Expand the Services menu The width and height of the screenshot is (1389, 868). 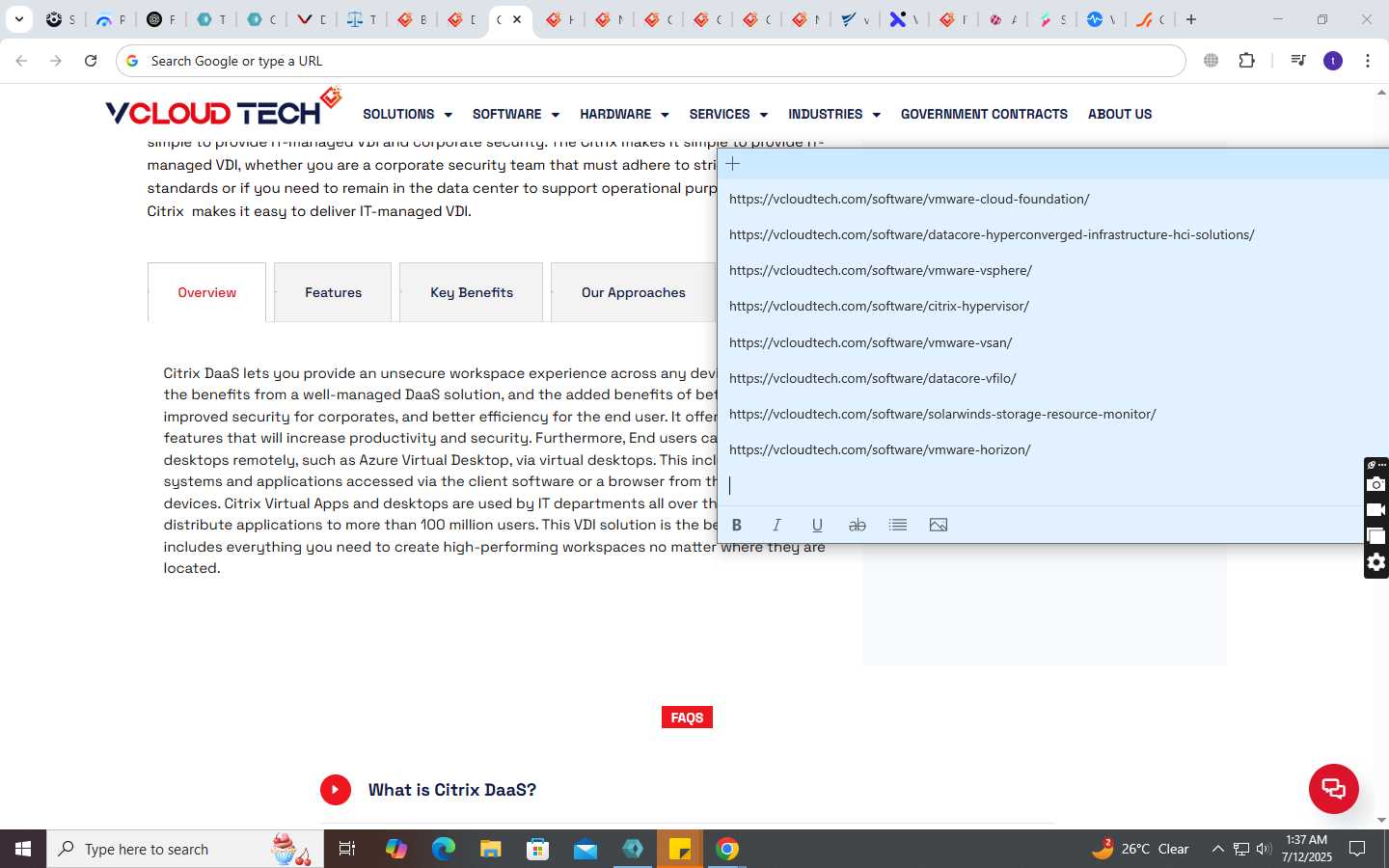728,114
